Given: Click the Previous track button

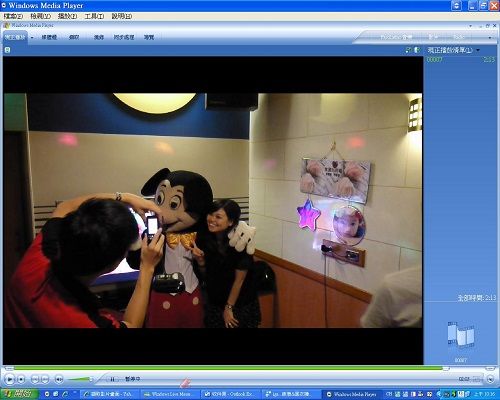Looking at the screenshot, I should coord(35,379).
